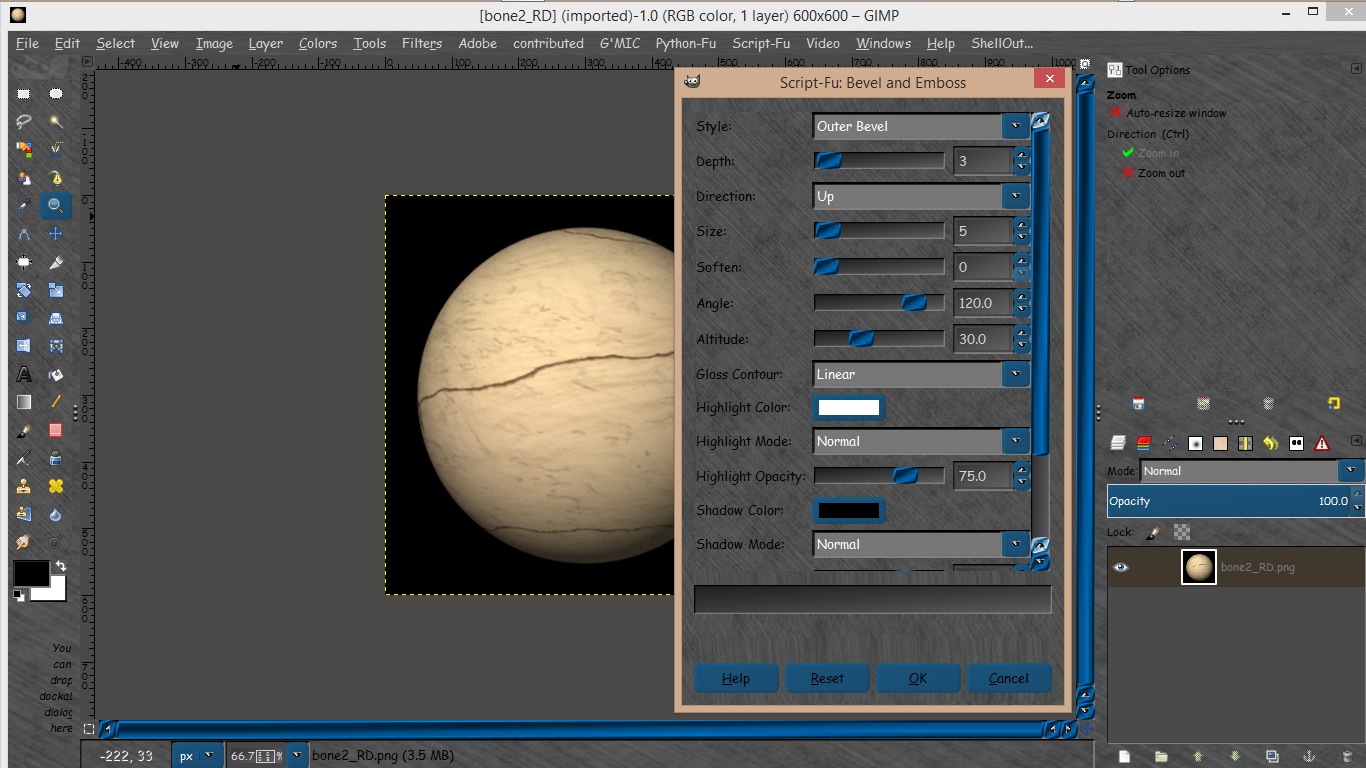The height and width of the screenshot is (768, 1366).
Task: Hide the bone2_RD.png layer
Action: pyautogui.click(x=1121, y=567)
